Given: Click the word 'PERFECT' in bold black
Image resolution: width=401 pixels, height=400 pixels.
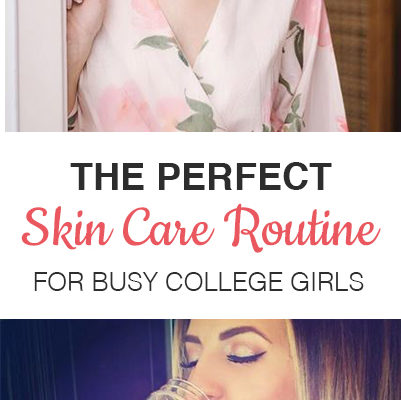Looking at the screenshot, I should (x=245, y=177).
